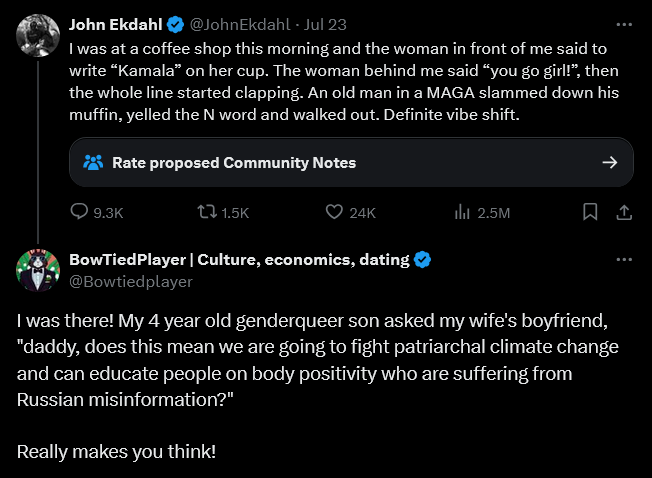
Task: Open Rate proposed Community Notes
Action: tap(351, 162)
